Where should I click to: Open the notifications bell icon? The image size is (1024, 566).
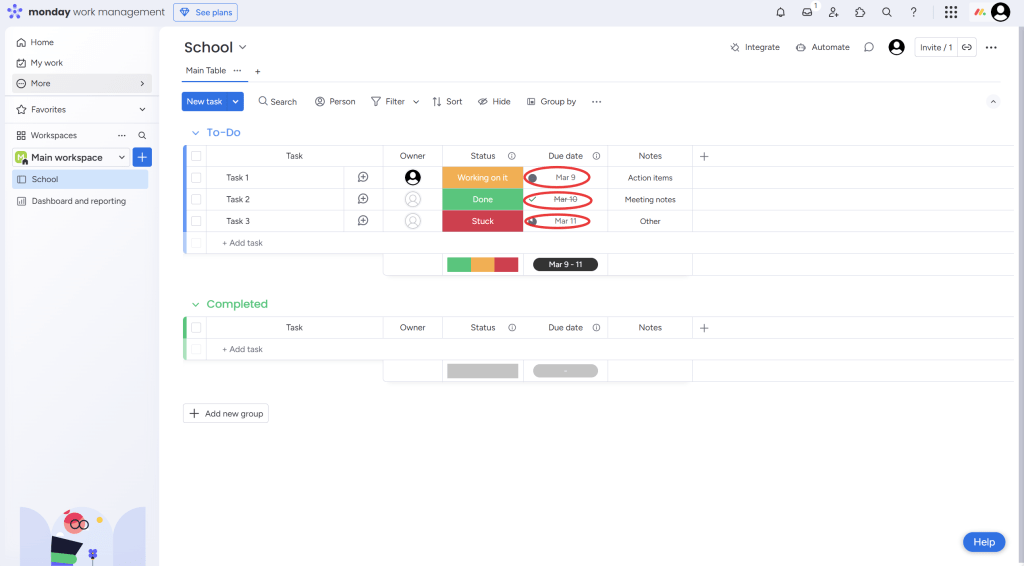coord(781,12)
